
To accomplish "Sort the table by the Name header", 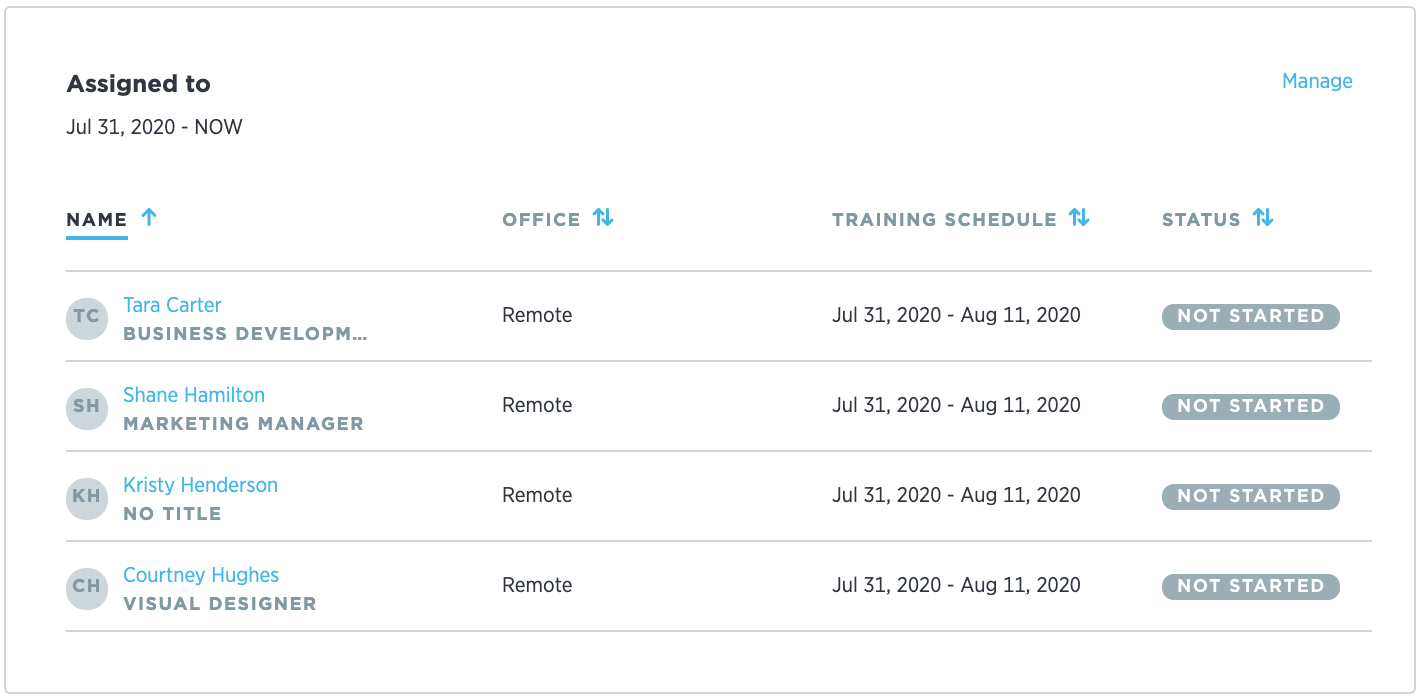I will tap(97, 220).
